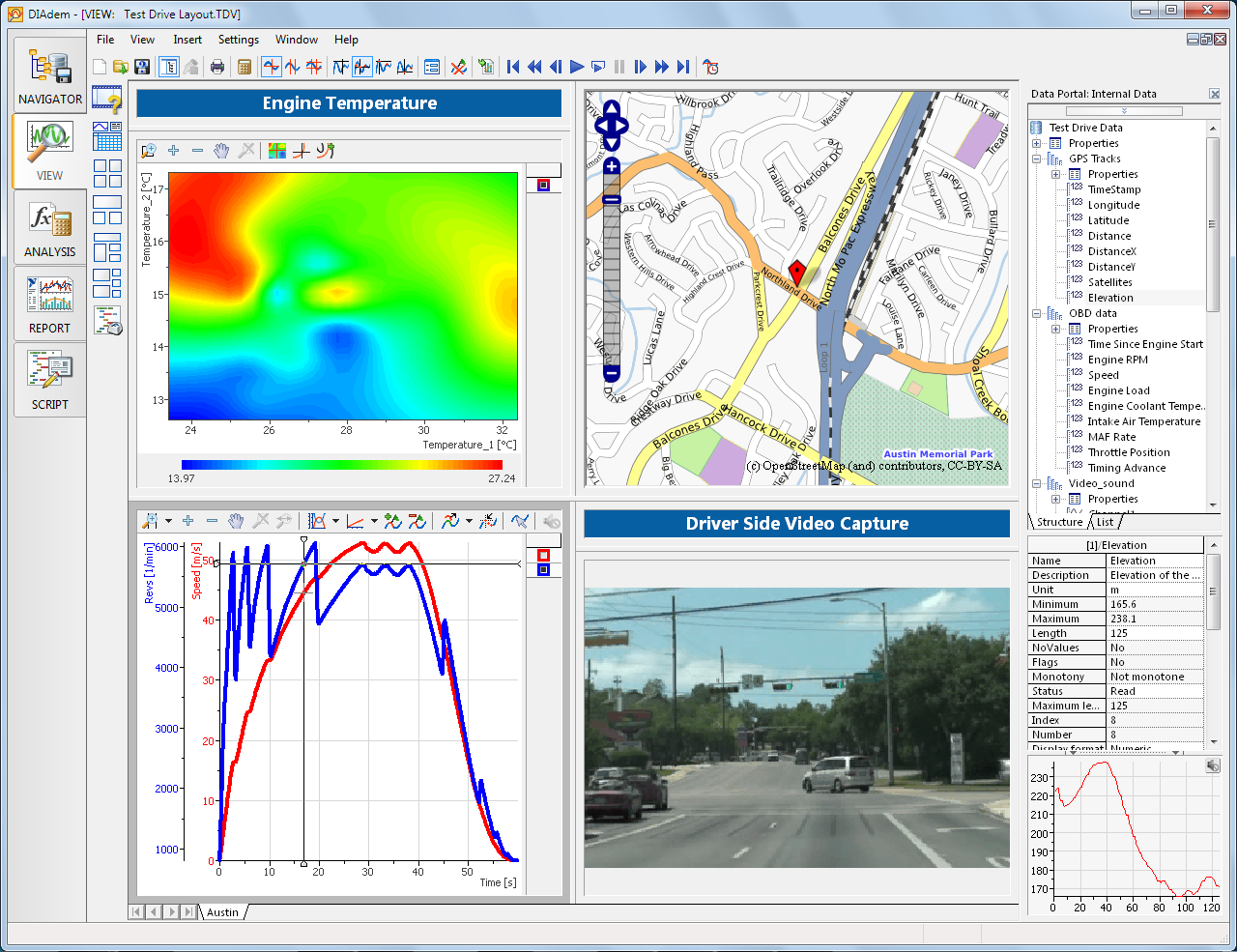Collapse the GPS Tracks tree node
Screen dimensions: 1237x952
click(x=1037, y=159)
